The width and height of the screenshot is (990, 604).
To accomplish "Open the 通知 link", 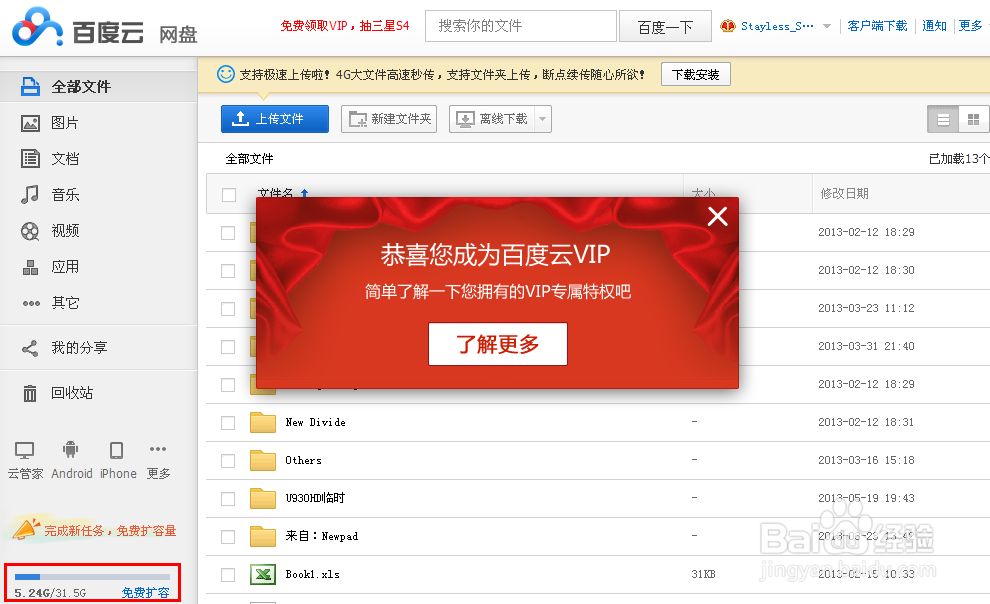I will coord(934,26).
